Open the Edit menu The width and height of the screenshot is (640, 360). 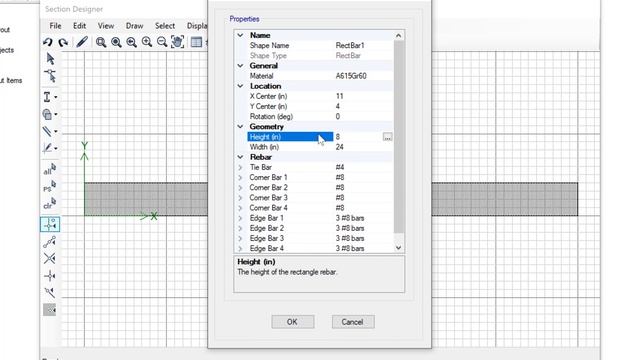click(x=80, y=26)
